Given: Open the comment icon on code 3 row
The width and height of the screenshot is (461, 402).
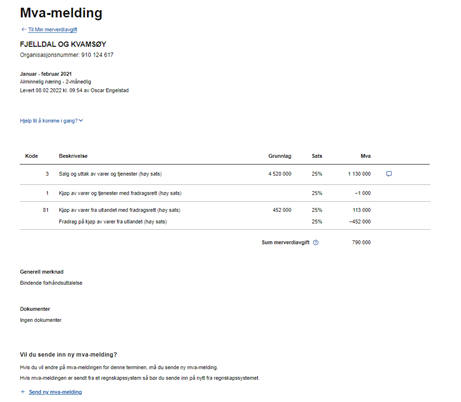Looking at the screenshot, I should point(389,174).
